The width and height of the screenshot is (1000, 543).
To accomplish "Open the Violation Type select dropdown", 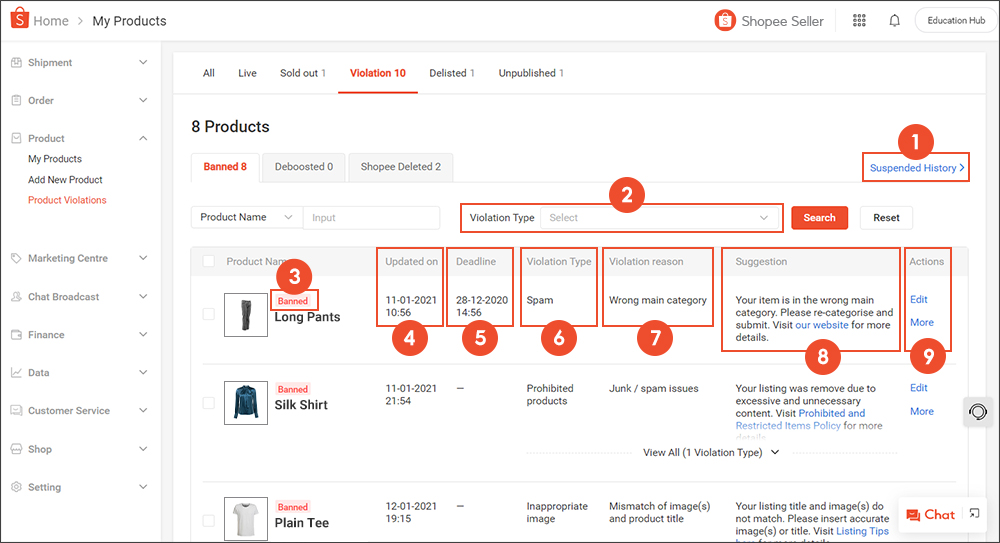I will coord(660,218).
